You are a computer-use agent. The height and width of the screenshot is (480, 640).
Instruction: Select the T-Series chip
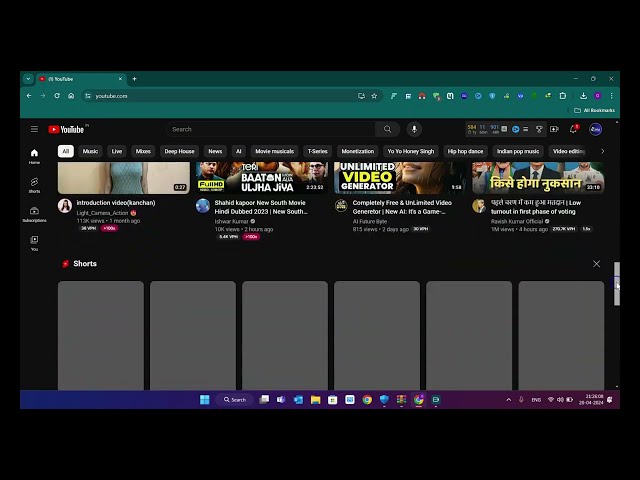[x=318, y=151]
